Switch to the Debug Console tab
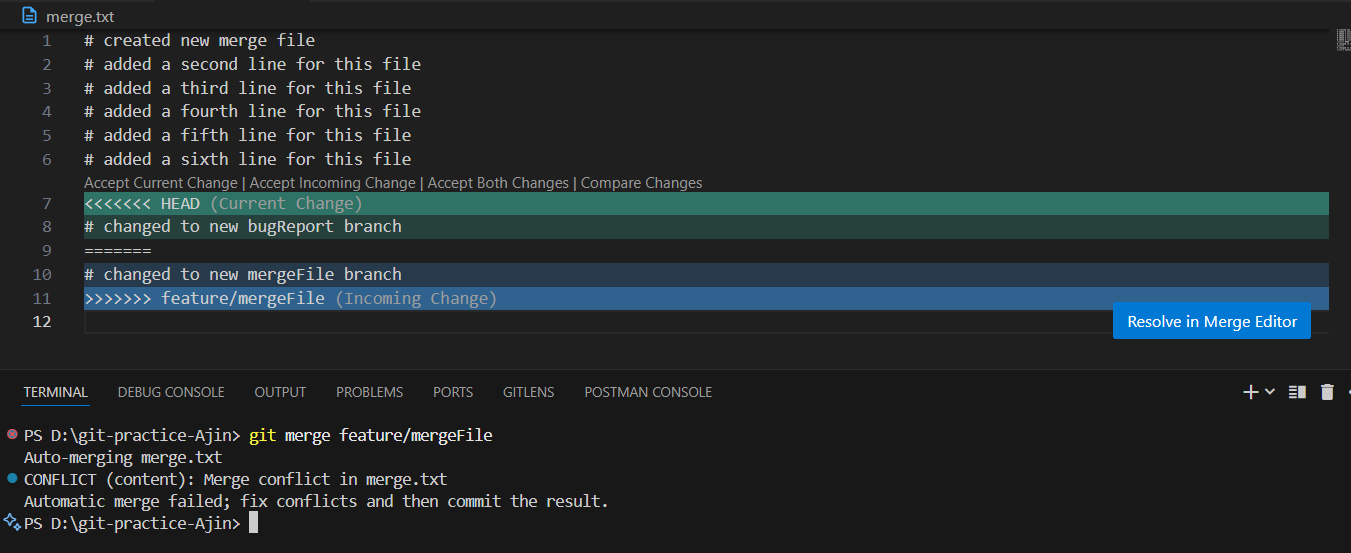 (171, 392)
